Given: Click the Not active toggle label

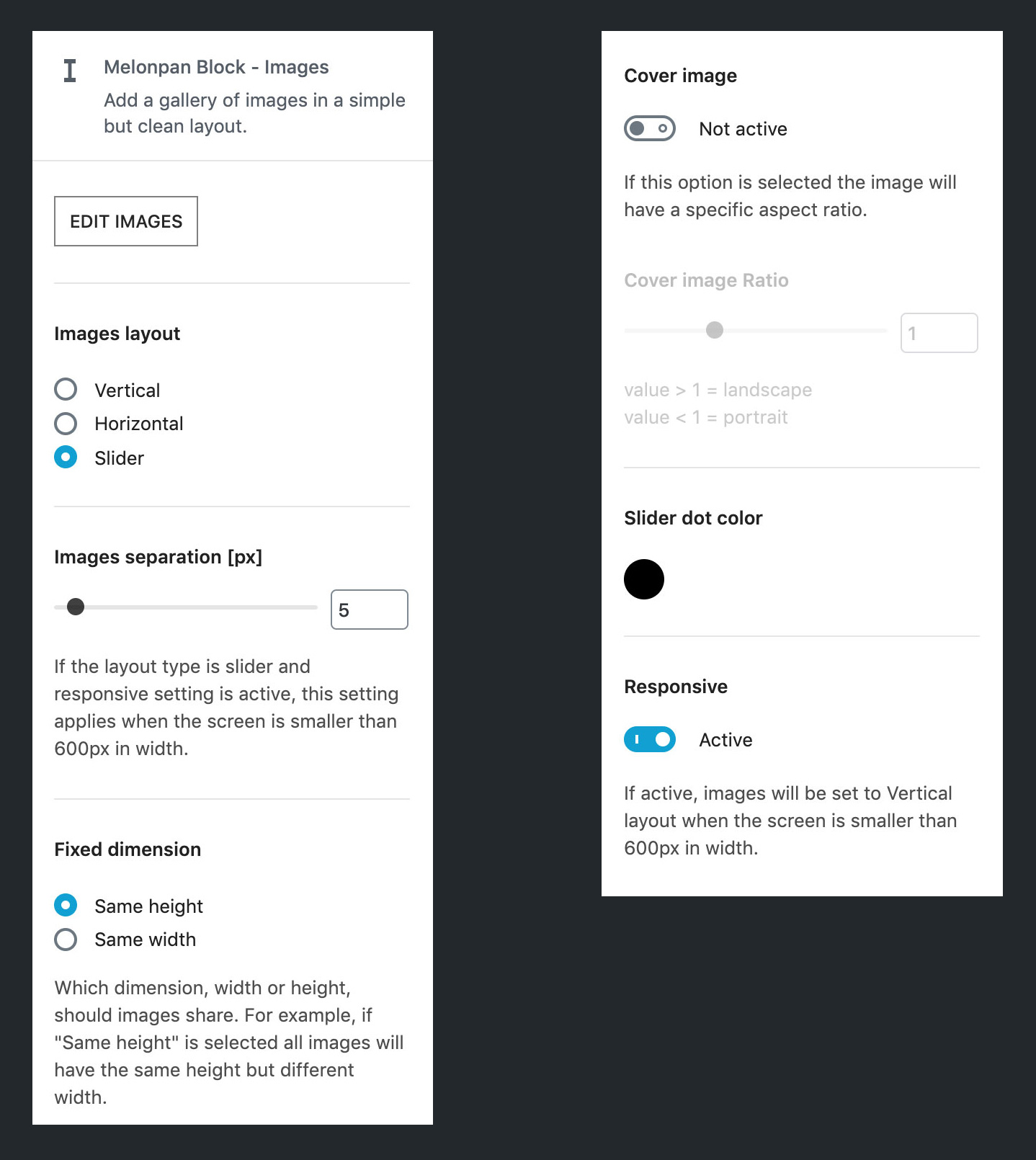Looking at the screenshot, I should tap(743, 129).
